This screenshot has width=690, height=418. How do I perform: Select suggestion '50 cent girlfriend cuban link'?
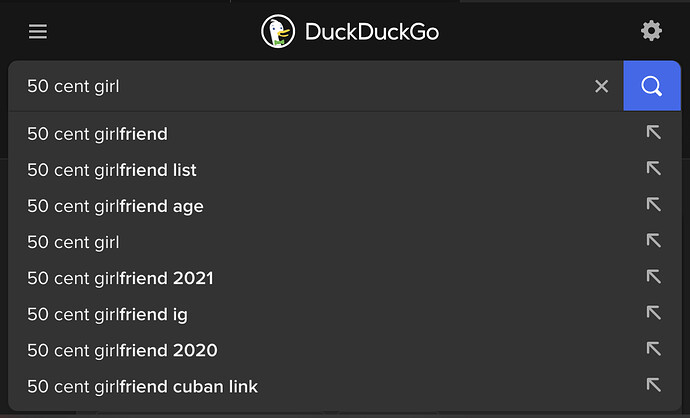pyautogui.click(x=345, y=386)
